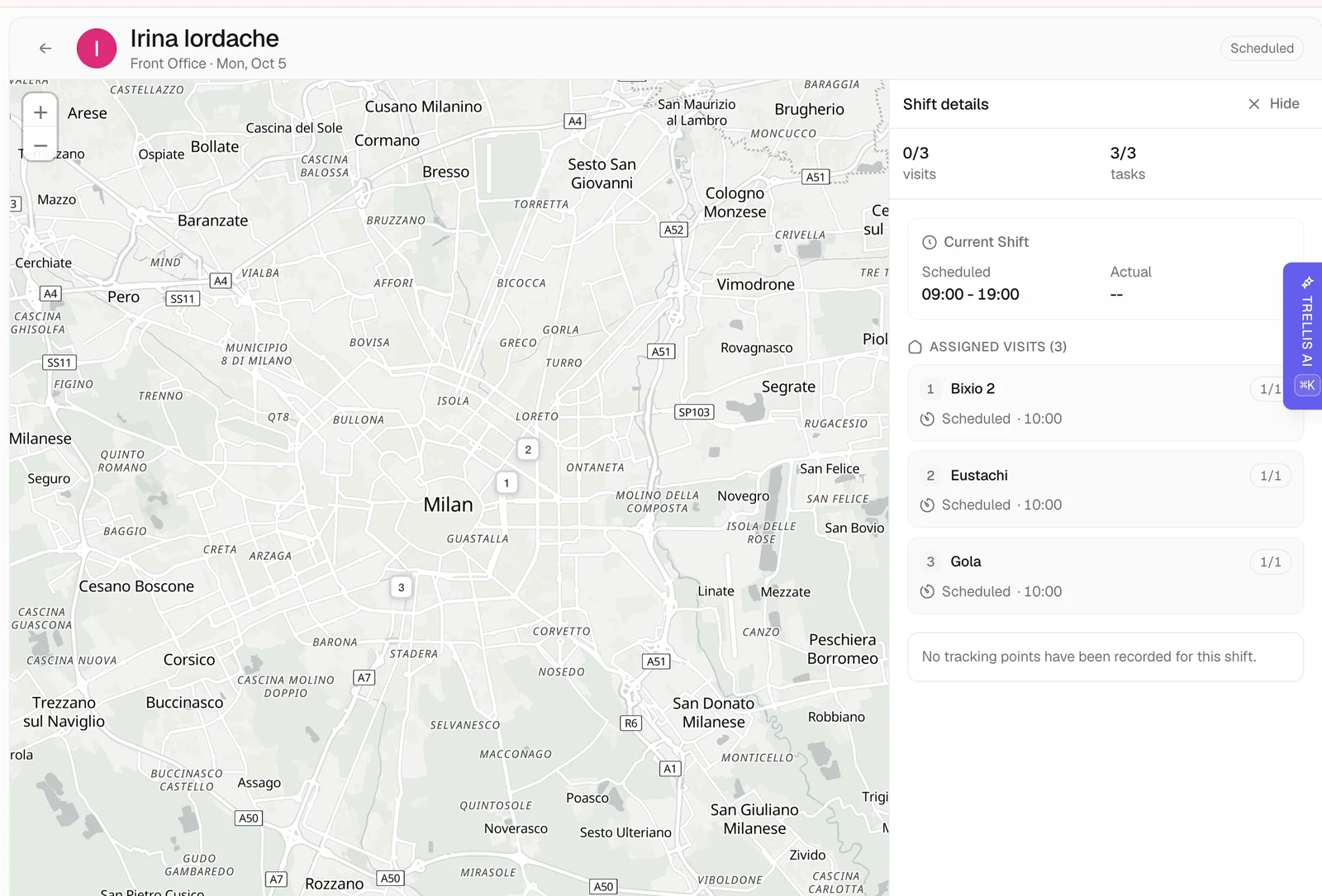Click the 0/3 visits counter
The width and height of the screenshot is (1322, 896).
tap(919, 163)
